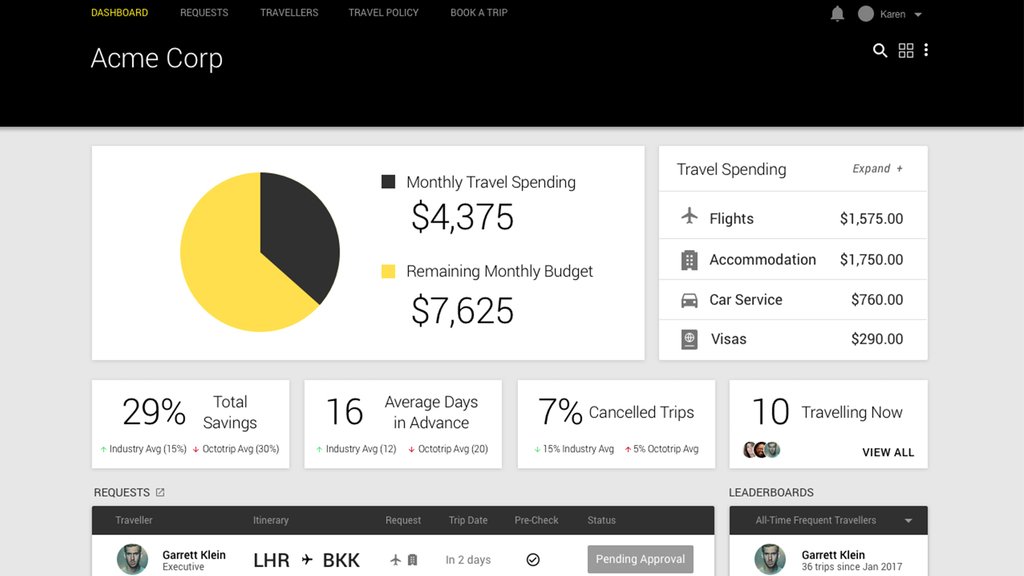Click the travelling-now avatar cluster

pyautogui.click(x=761, y=449)
